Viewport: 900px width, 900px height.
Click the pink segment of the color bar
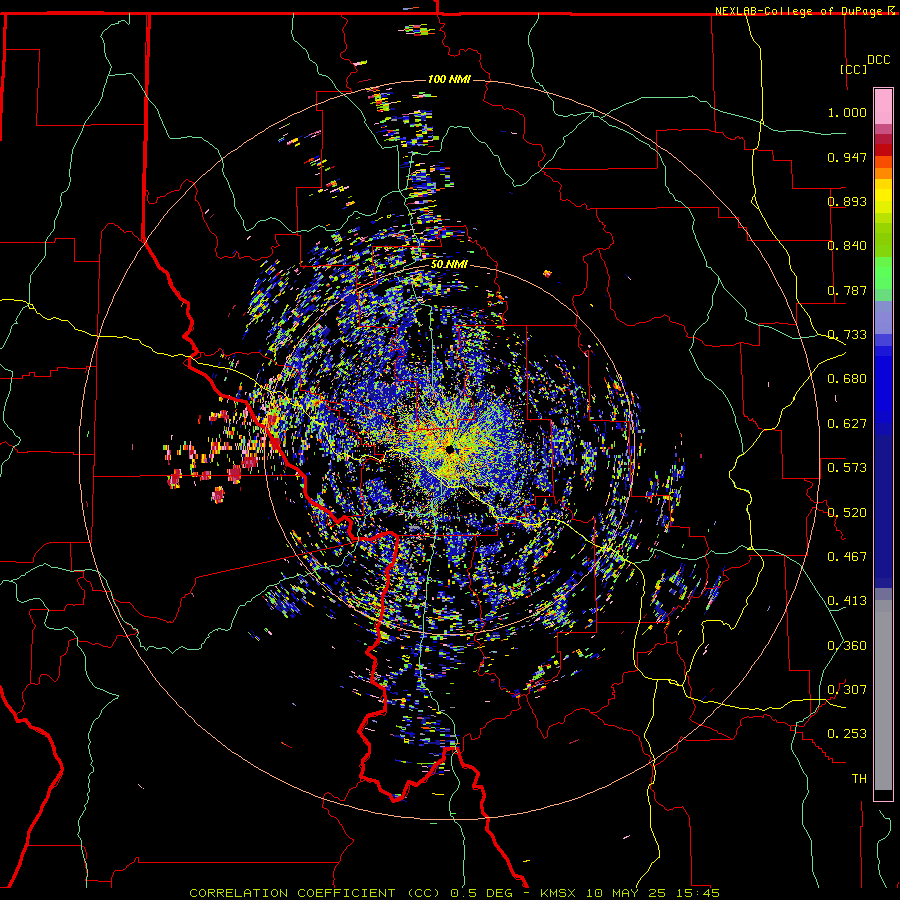tap(883, 107)
